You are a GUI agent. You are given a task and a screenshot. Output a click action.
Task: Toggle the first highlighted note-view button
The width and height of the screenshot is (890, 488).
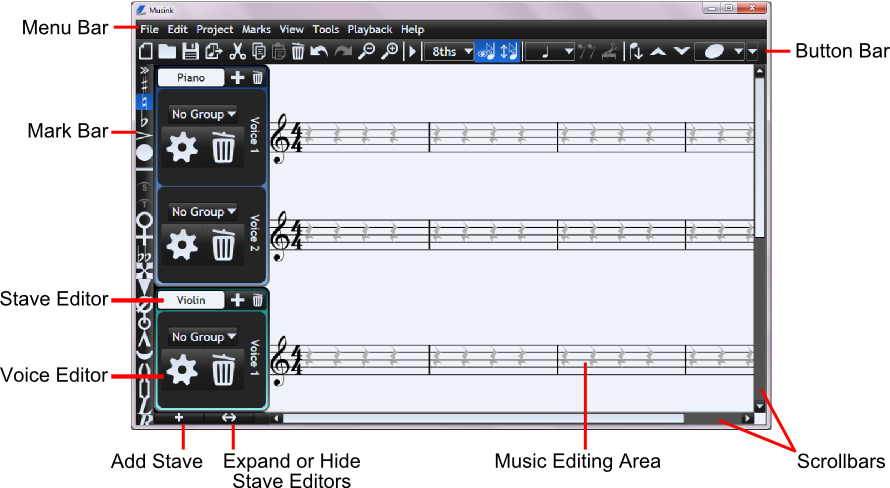pos(487,52)
